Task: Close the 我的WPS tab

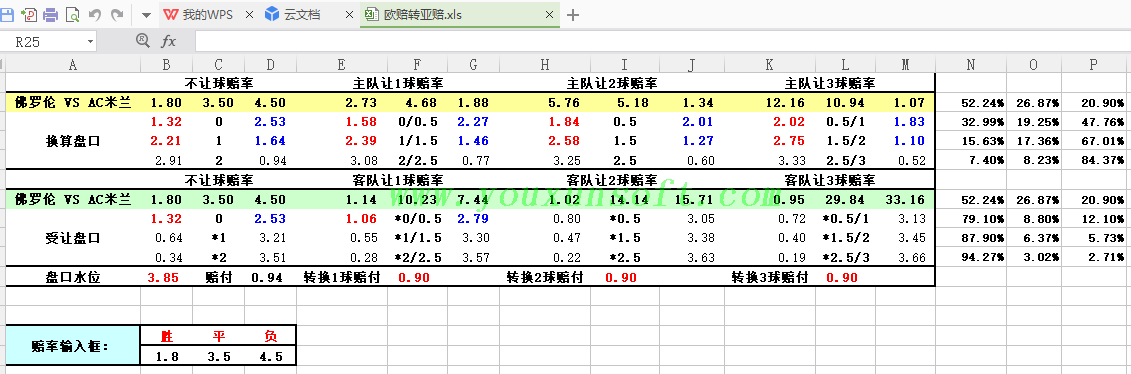Action: pos(250,14)
